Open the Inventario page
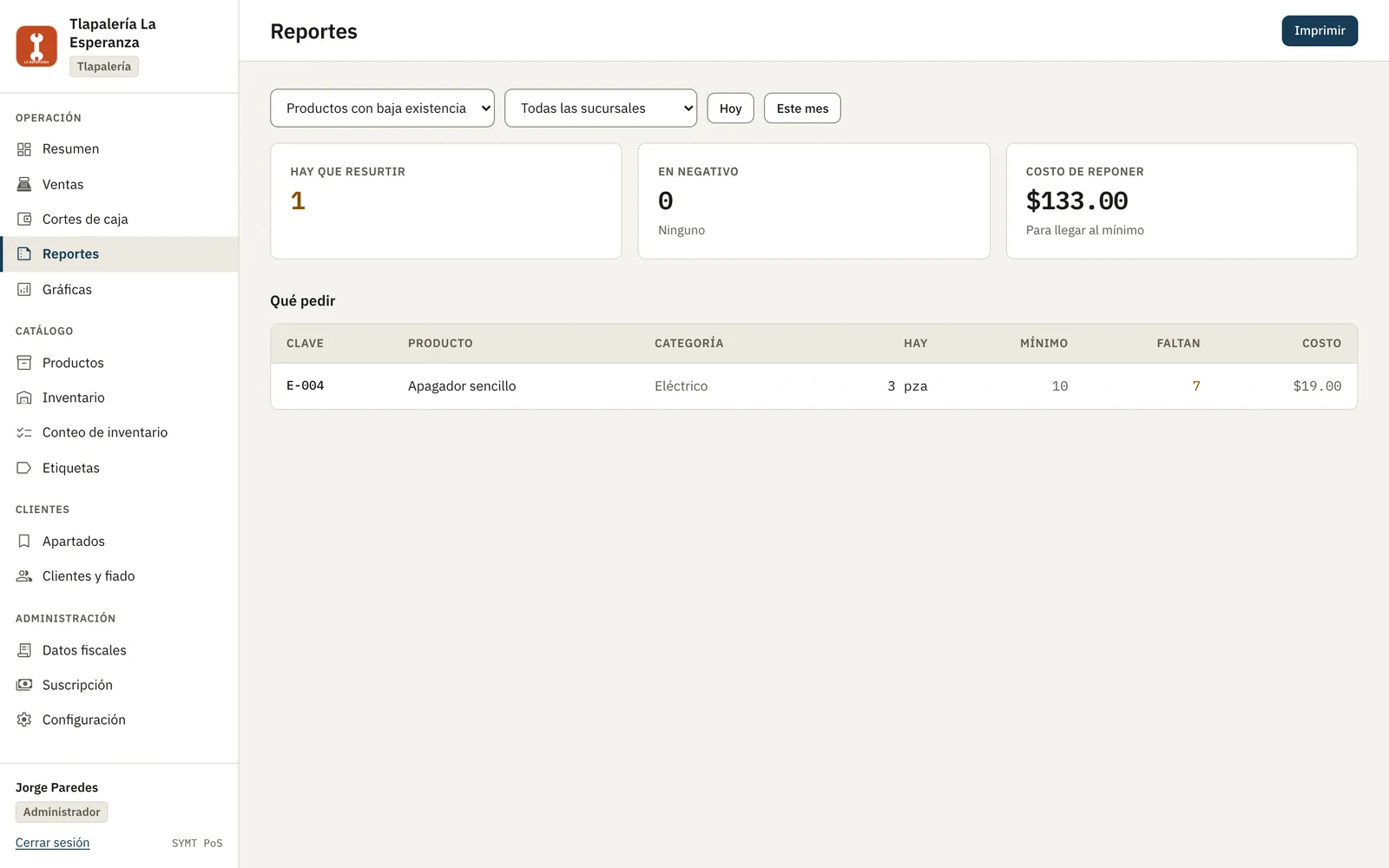1389x868 pixels. 119,398
